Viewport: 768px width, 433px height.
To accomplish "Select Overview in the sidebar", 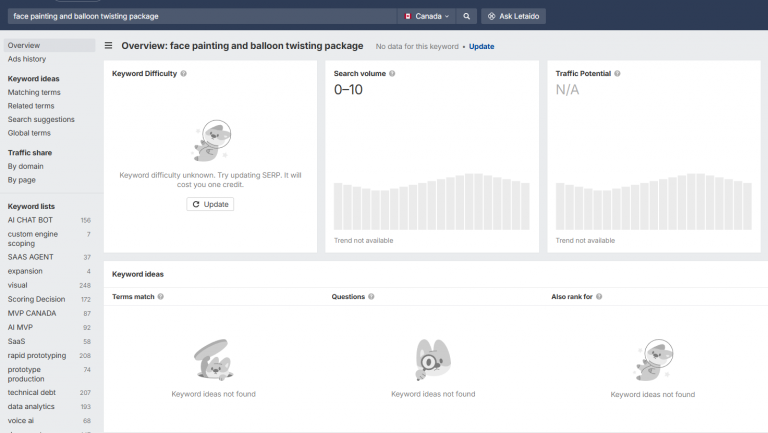I will point(49,45).
